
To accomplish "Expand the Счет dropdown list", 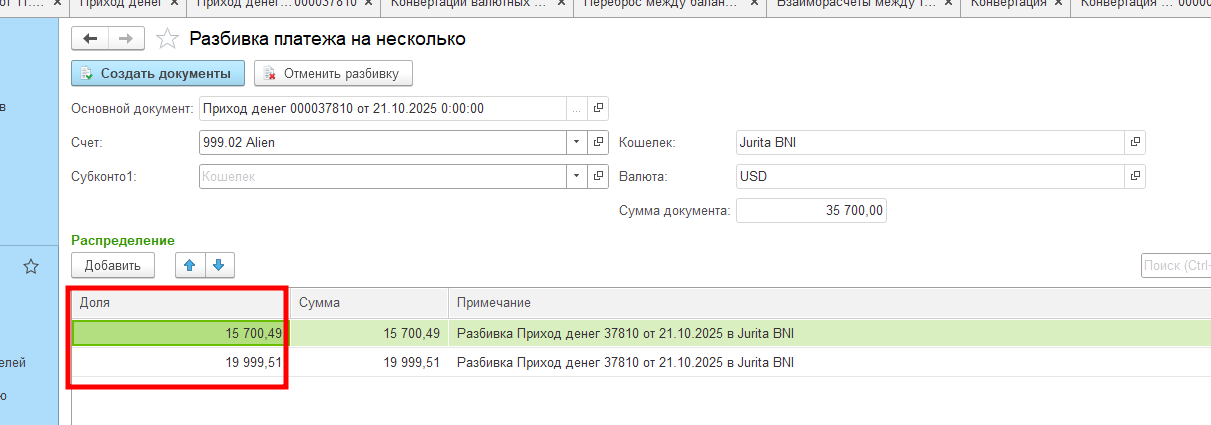I will (x=576, y=143).
